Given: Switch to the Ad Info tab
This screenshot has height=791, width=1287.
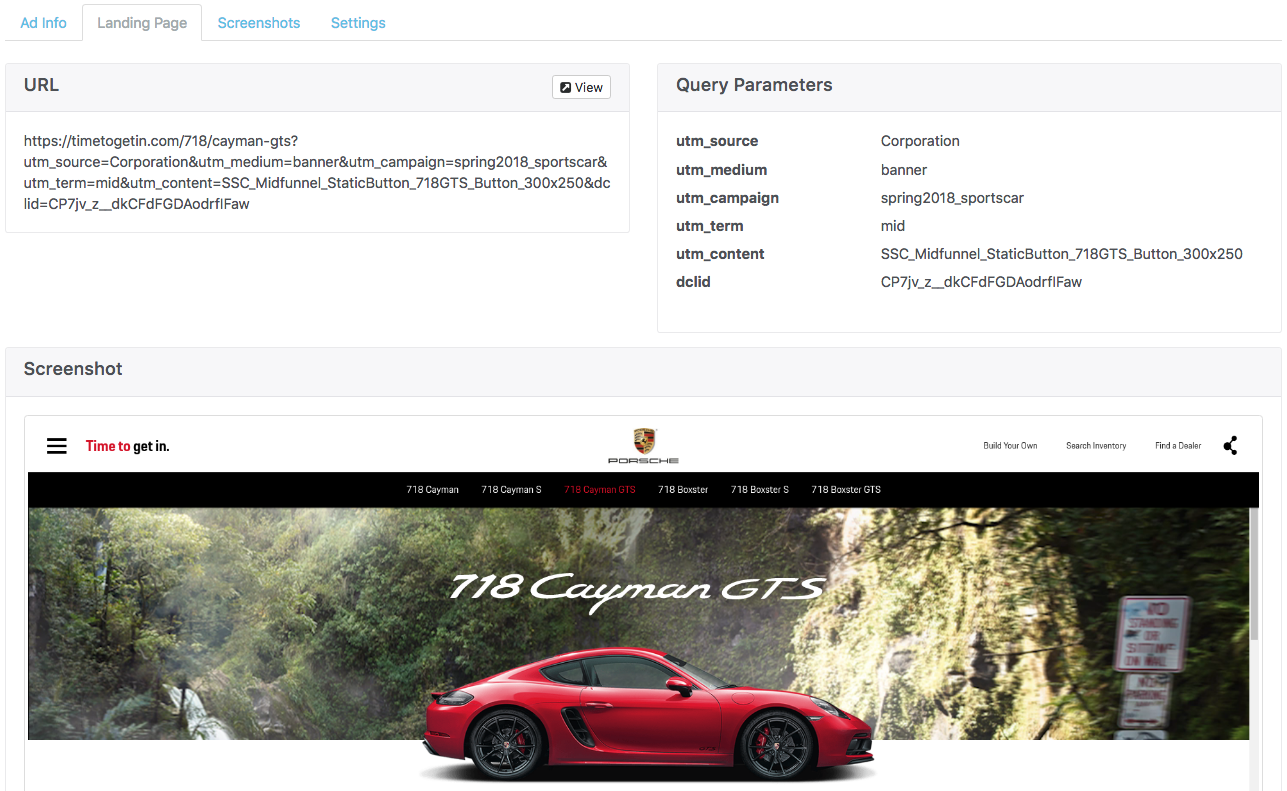Looking at the screenshot, I should (43, 23).
